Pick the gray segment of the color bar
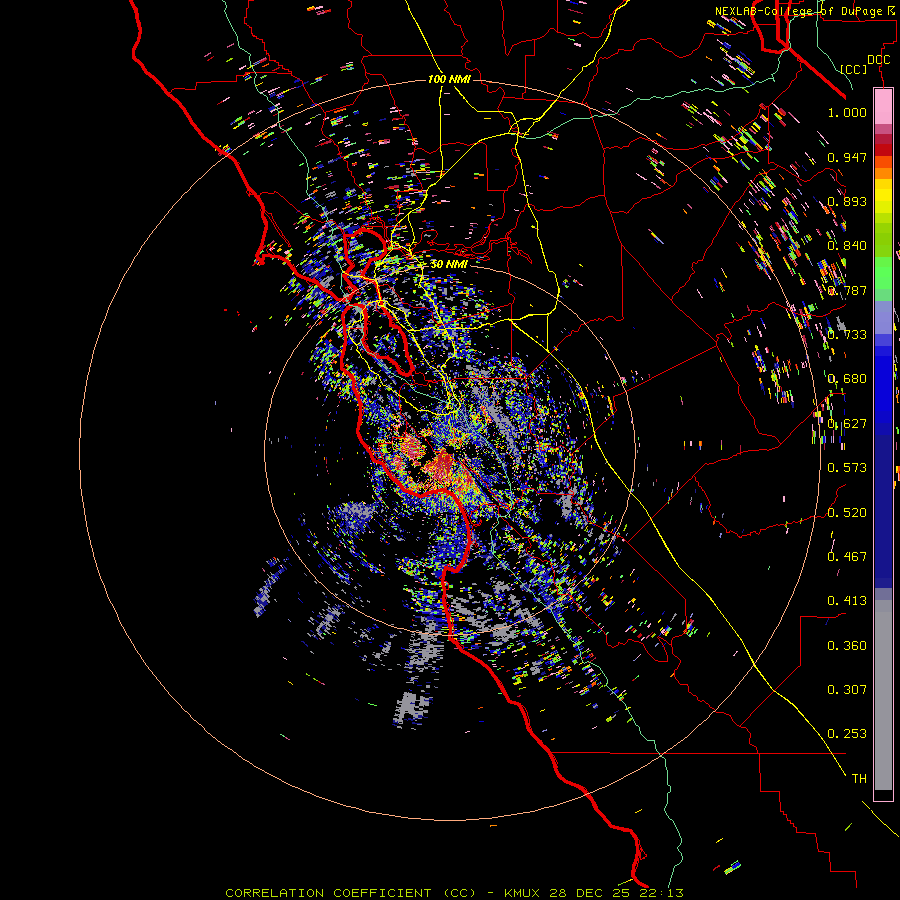 [883, 695]
